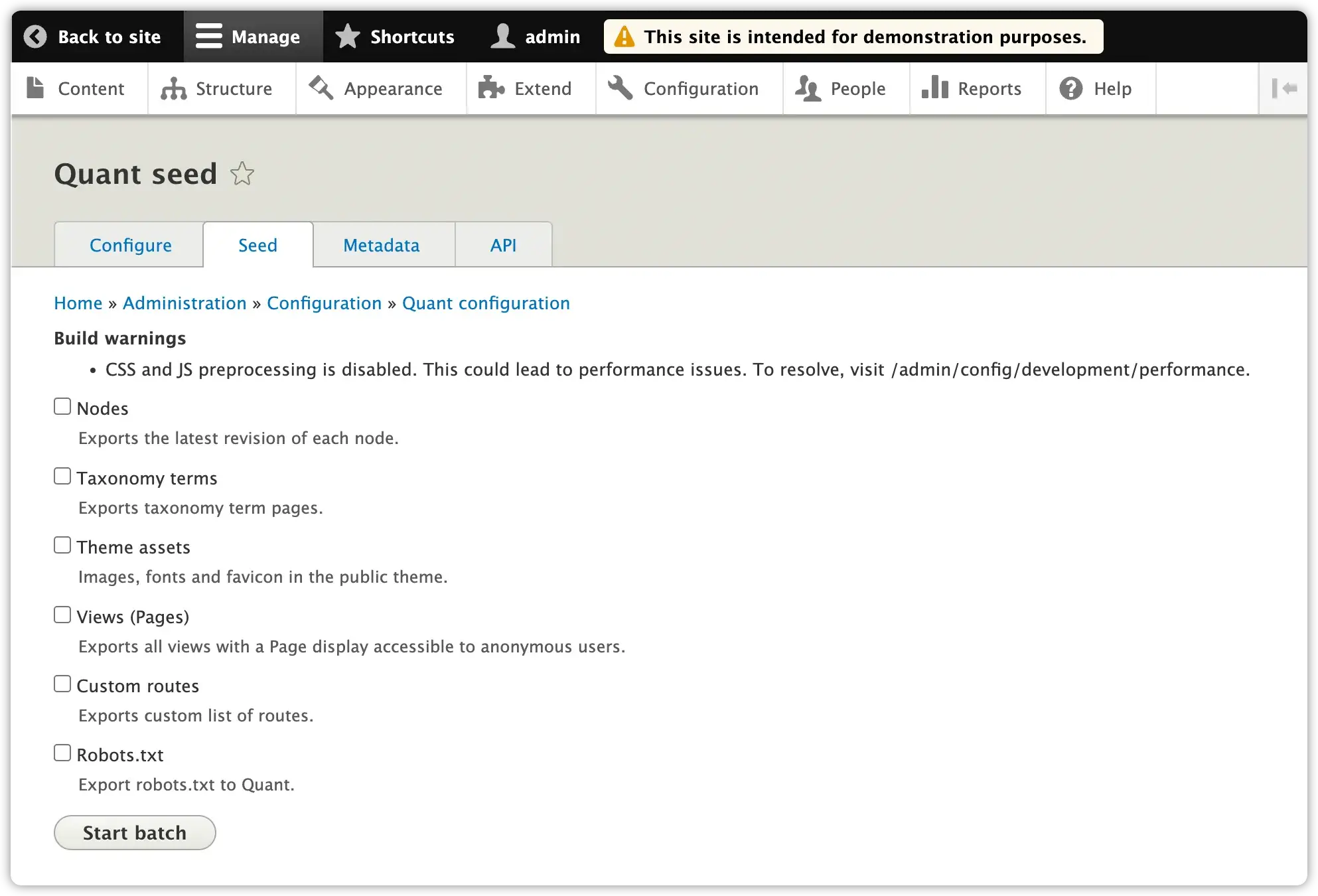Enable the Robots.txt export

[62, 752]
